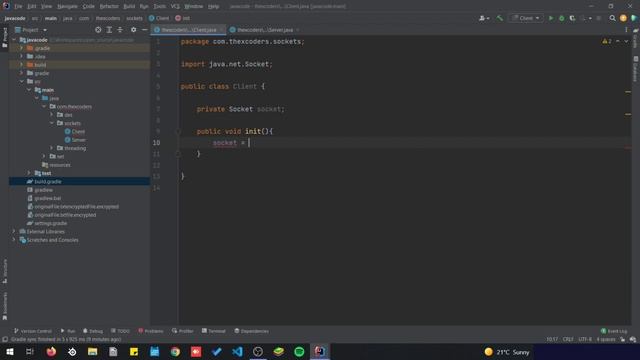Screen dimensions: 640x360
Task: Click CRLF line separator in status bar
Action: click(x=568, y=339)
